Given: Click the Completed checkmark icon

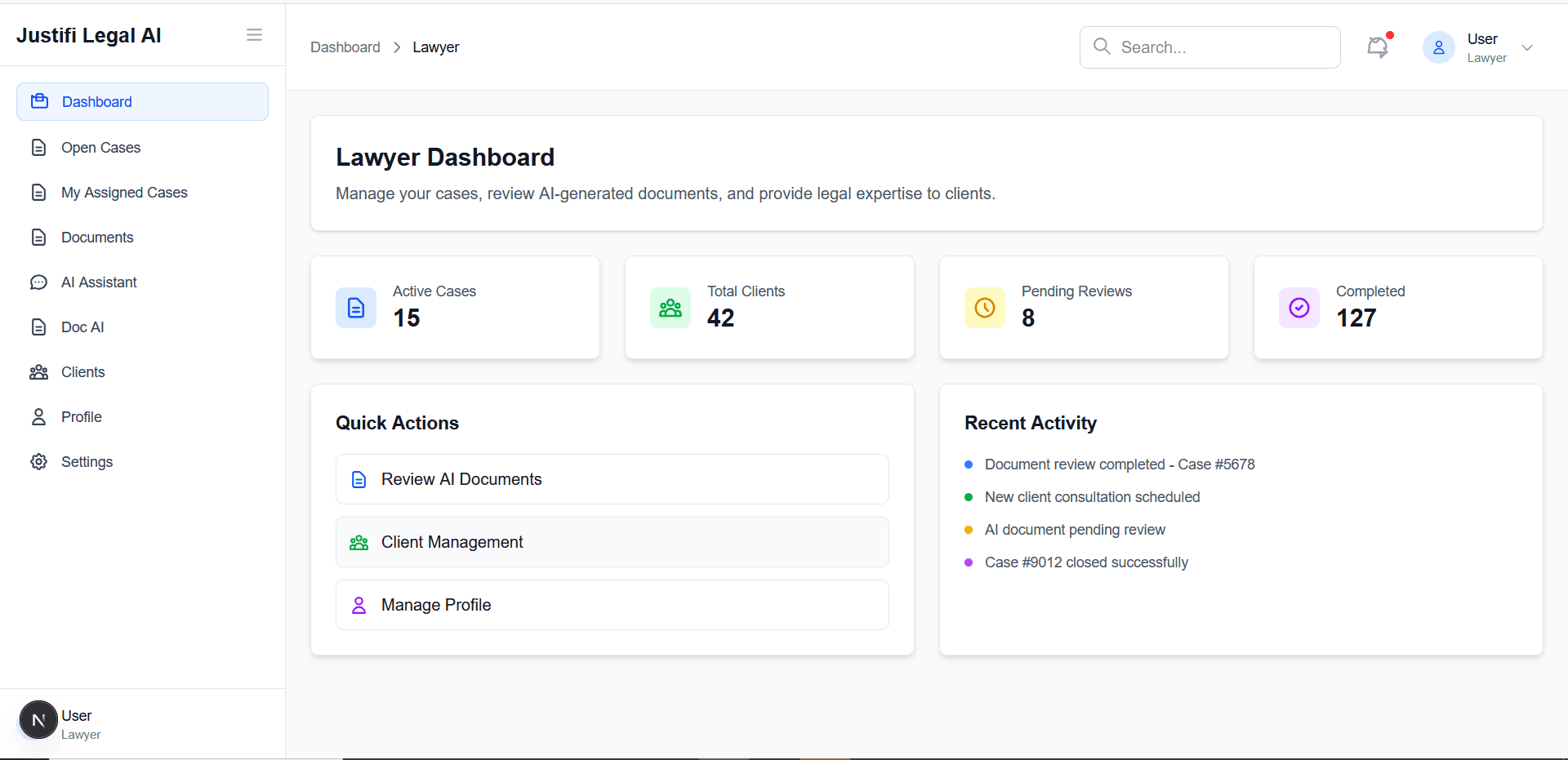Looking at the screenshot, I should (x=1298, y=308).
